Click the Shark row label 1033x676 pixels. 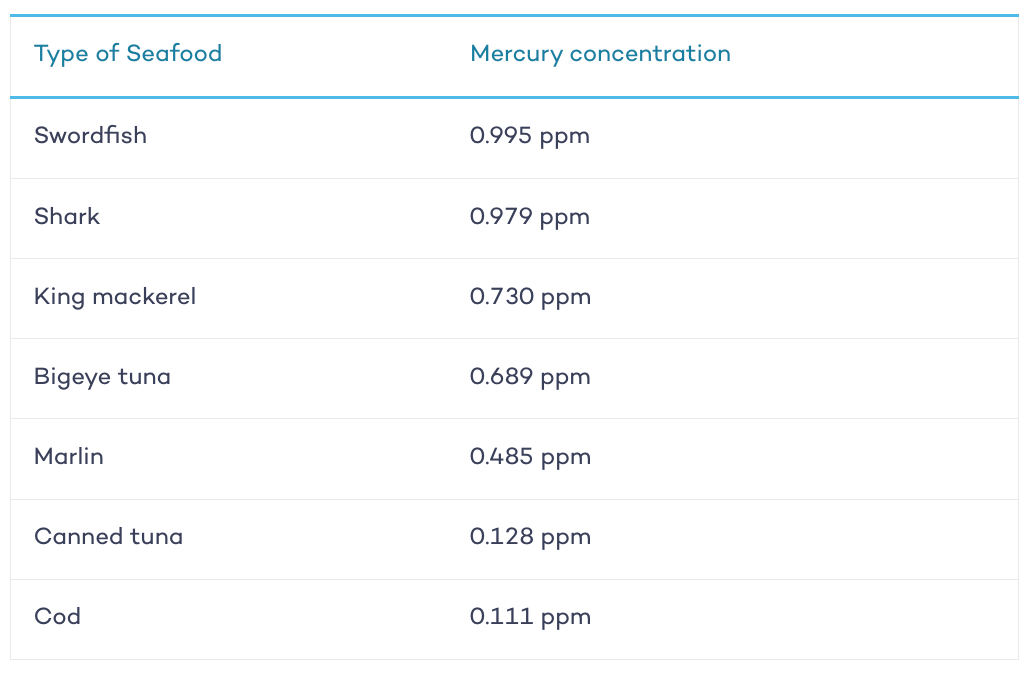(67, 216)
